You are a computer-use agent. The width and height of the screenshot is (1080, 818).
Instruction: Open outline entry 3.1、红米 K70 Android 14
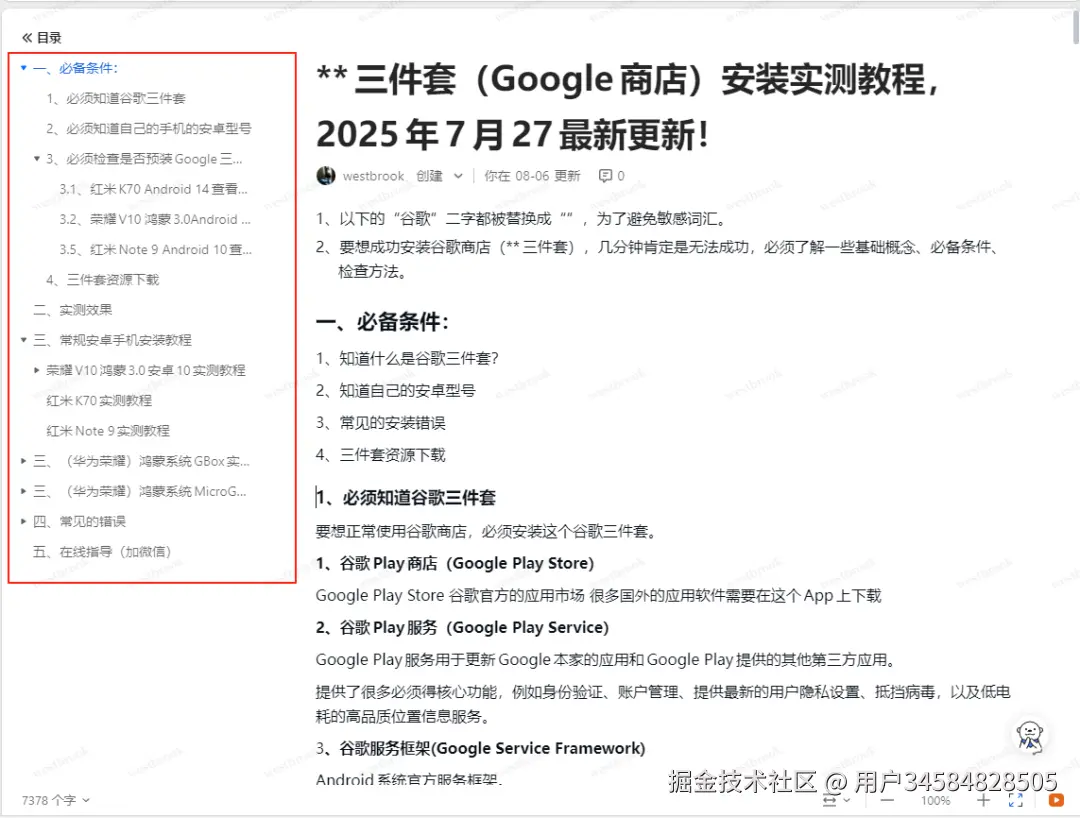154,189
